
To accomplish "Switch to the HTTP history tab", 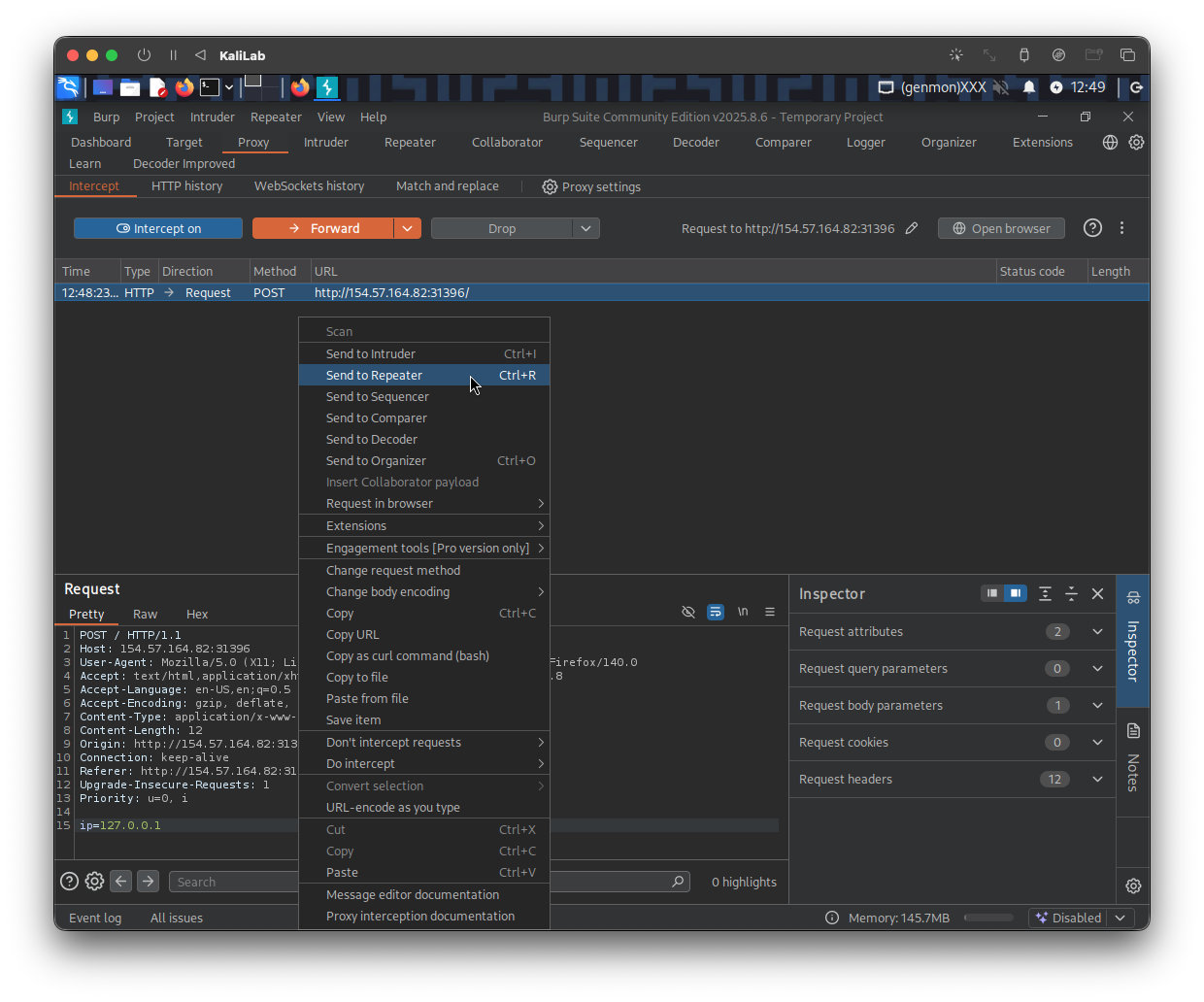I will coord(186,186).
